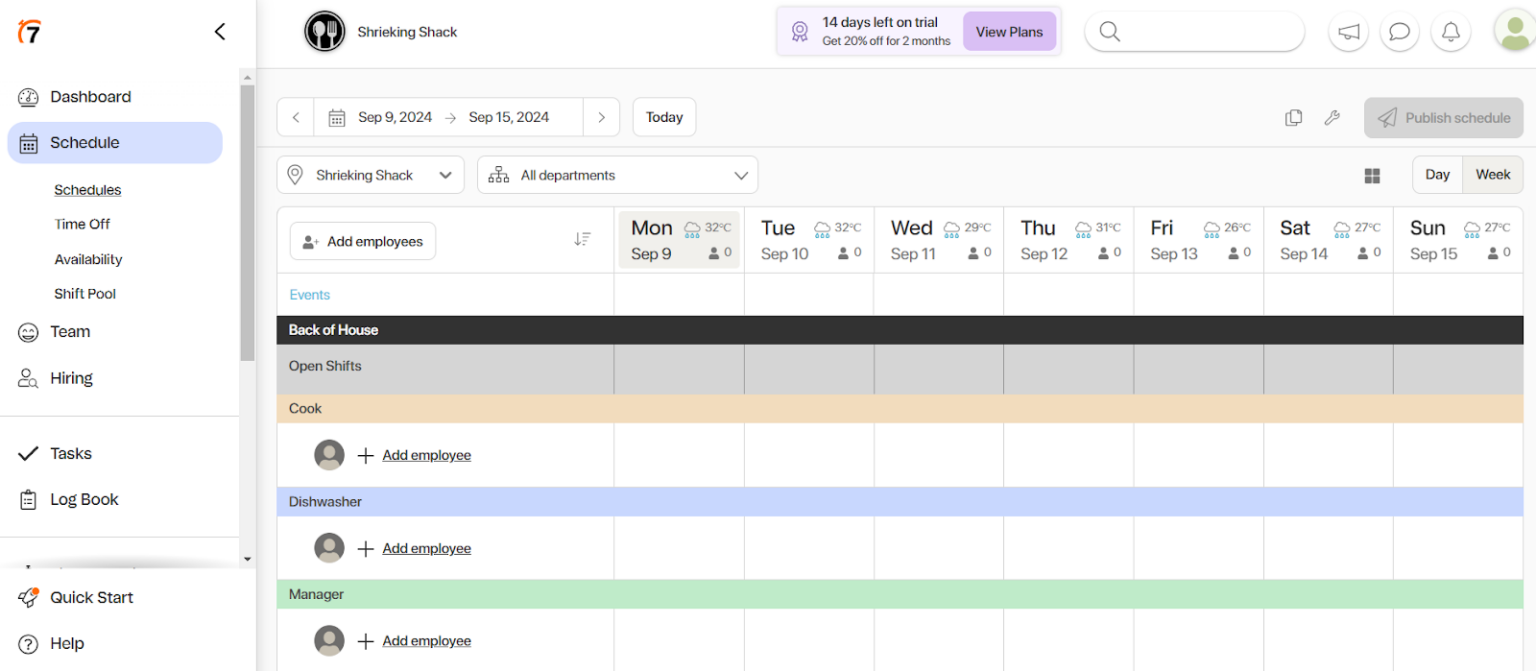The width and height of the screenshot is (1536, 671).
Task: Open the announcements megaphone icon
Action: point(1348,31)
